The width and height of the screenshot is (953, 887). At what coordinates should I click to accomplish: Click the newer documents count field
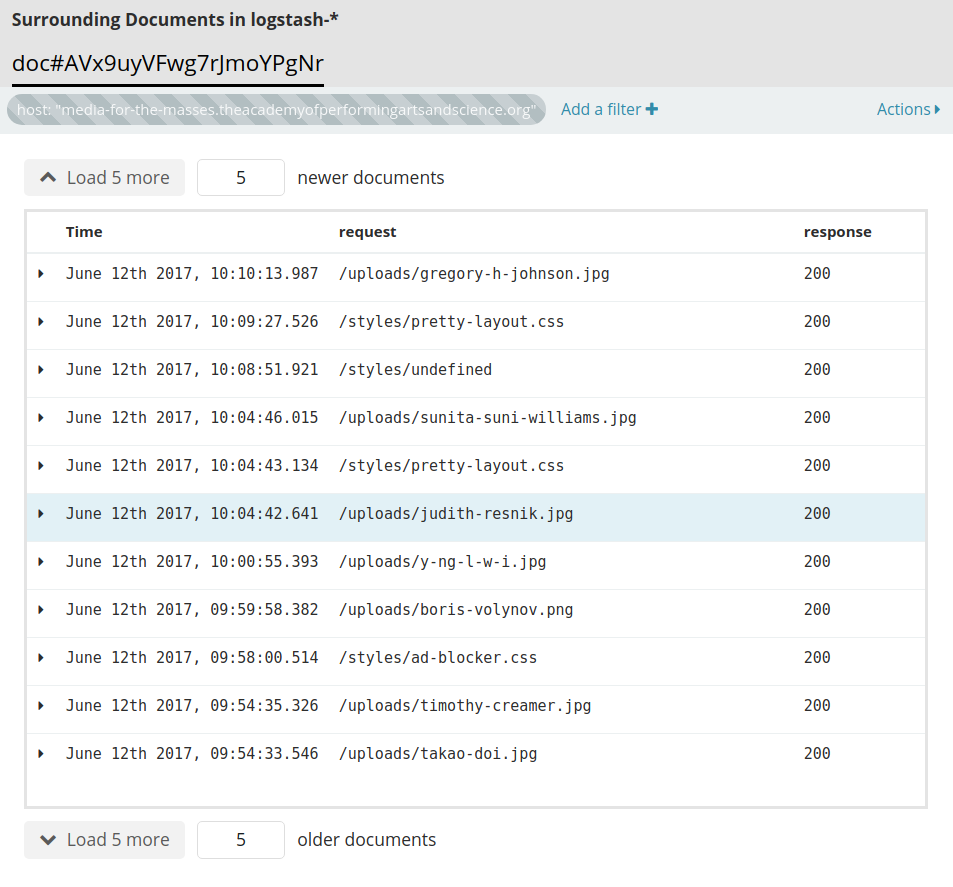[x=241, y=178]
